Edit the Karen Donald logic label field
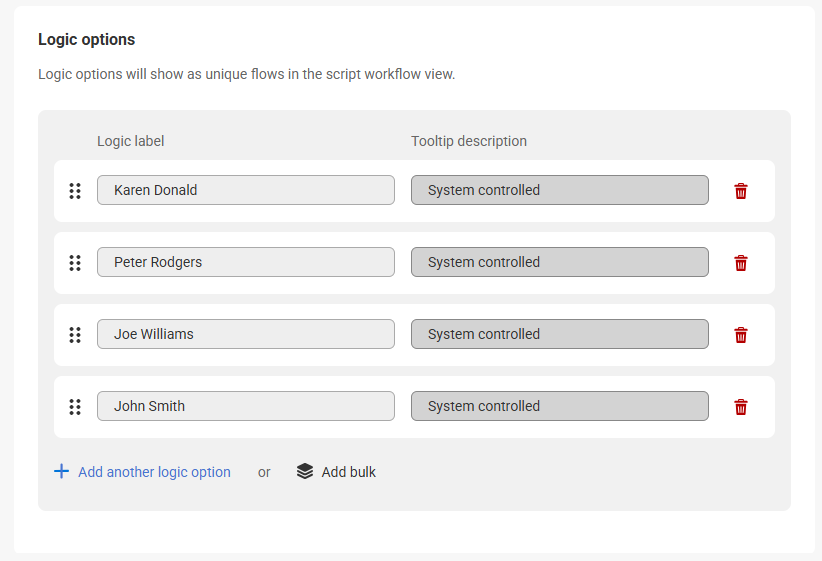 click(x=245, y=190)
